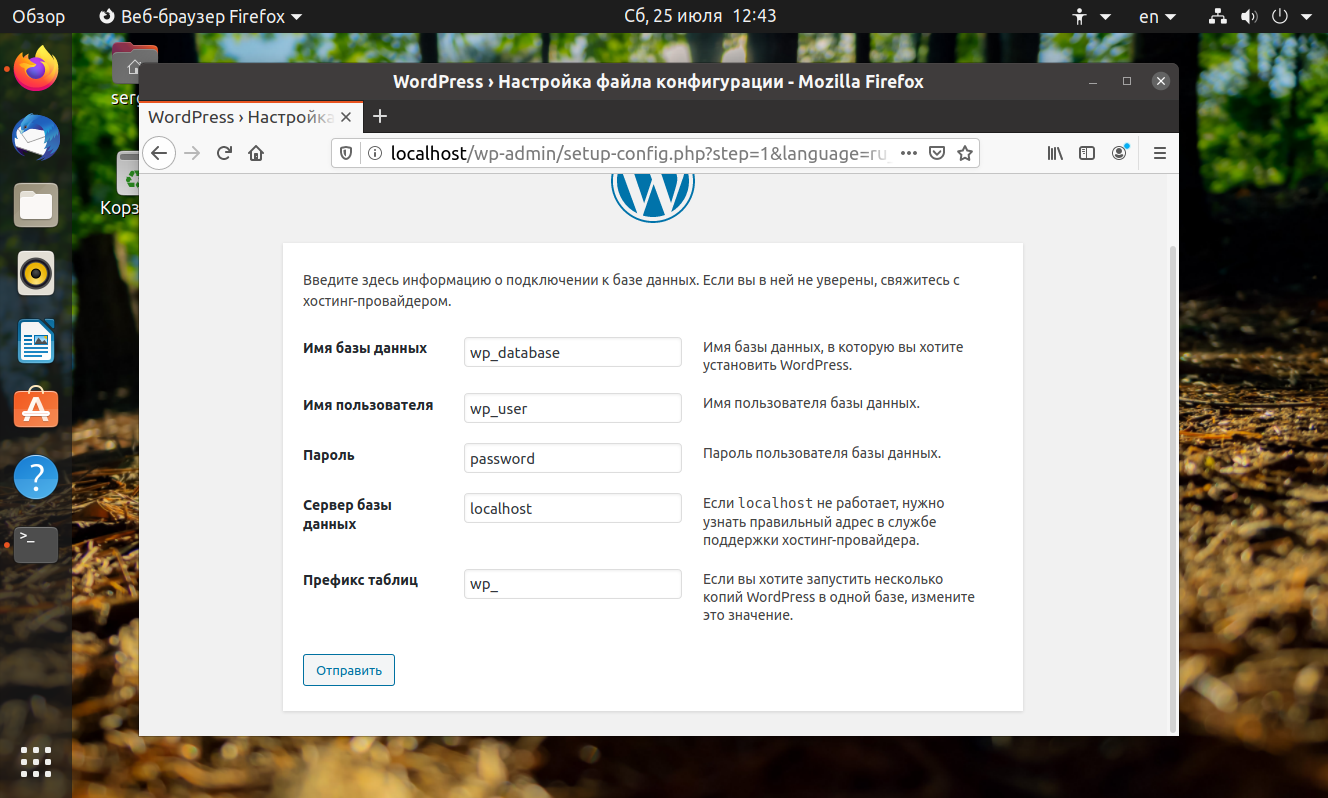
Task: Open page actions three-dot menu
Action: click(x=909, y=153)
